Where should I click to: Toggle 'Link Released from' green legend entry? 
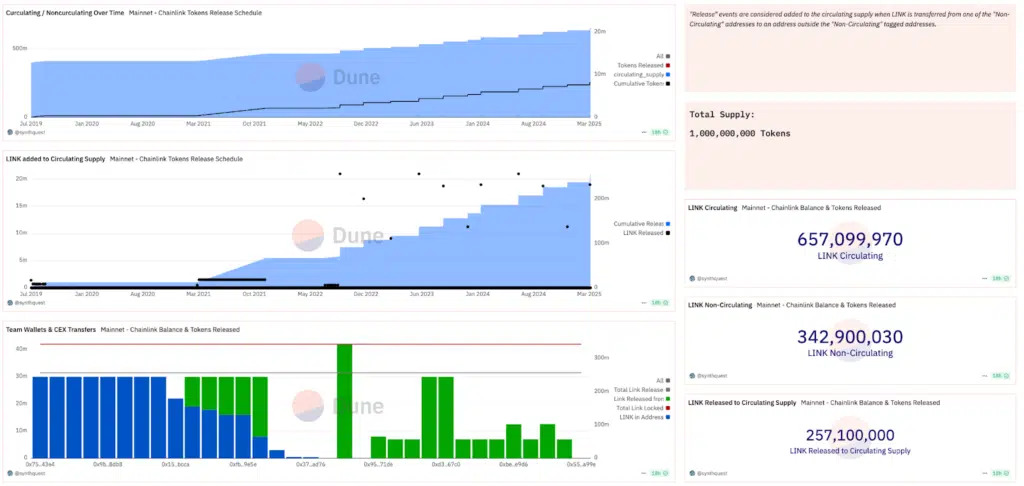point(642,398)
